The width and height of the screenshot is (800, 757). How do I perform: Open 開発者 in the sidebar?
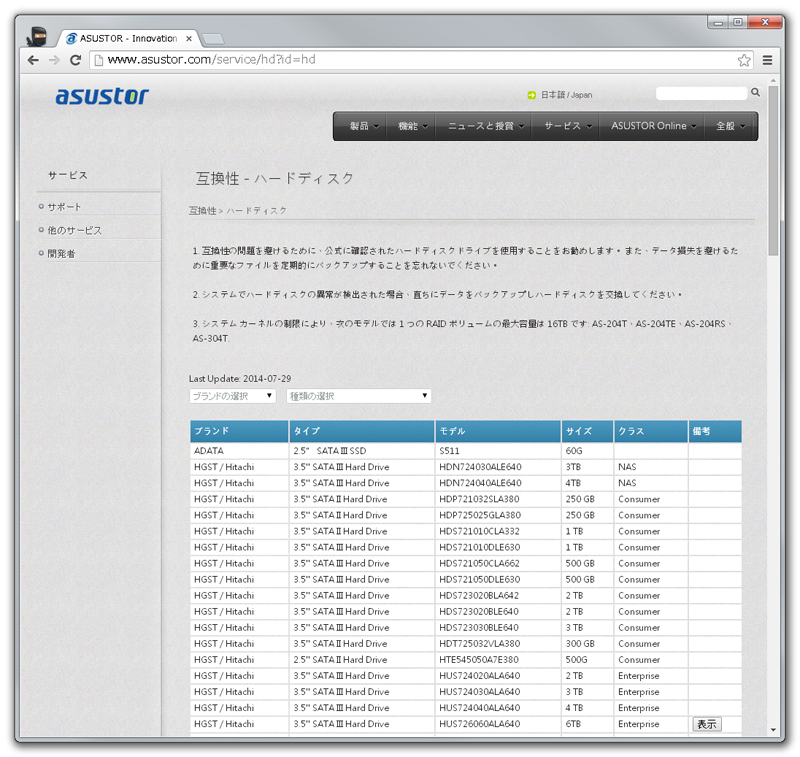[x=61, y=254]
